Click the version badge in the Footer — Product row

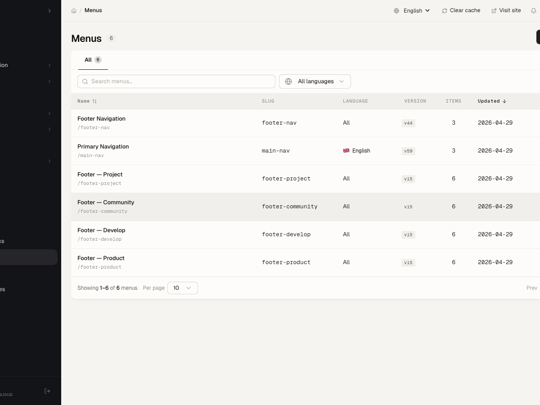click(x=408, y=263)
